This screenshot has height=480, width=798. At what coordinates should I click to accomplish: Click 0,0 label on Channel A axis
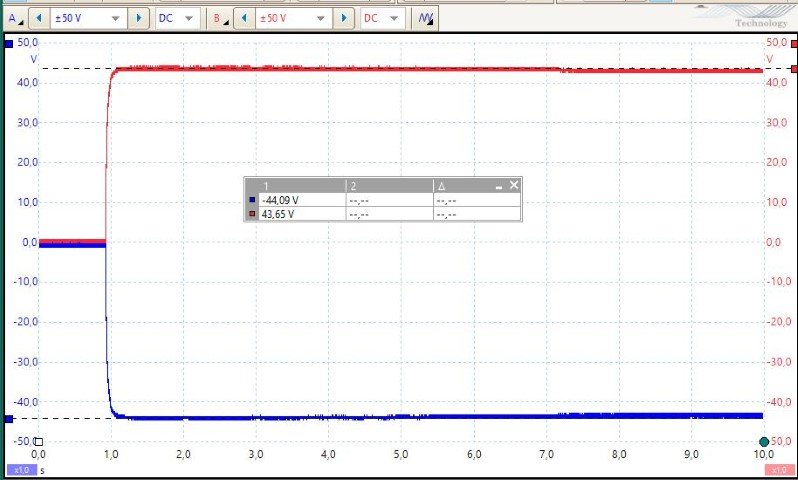30,242
